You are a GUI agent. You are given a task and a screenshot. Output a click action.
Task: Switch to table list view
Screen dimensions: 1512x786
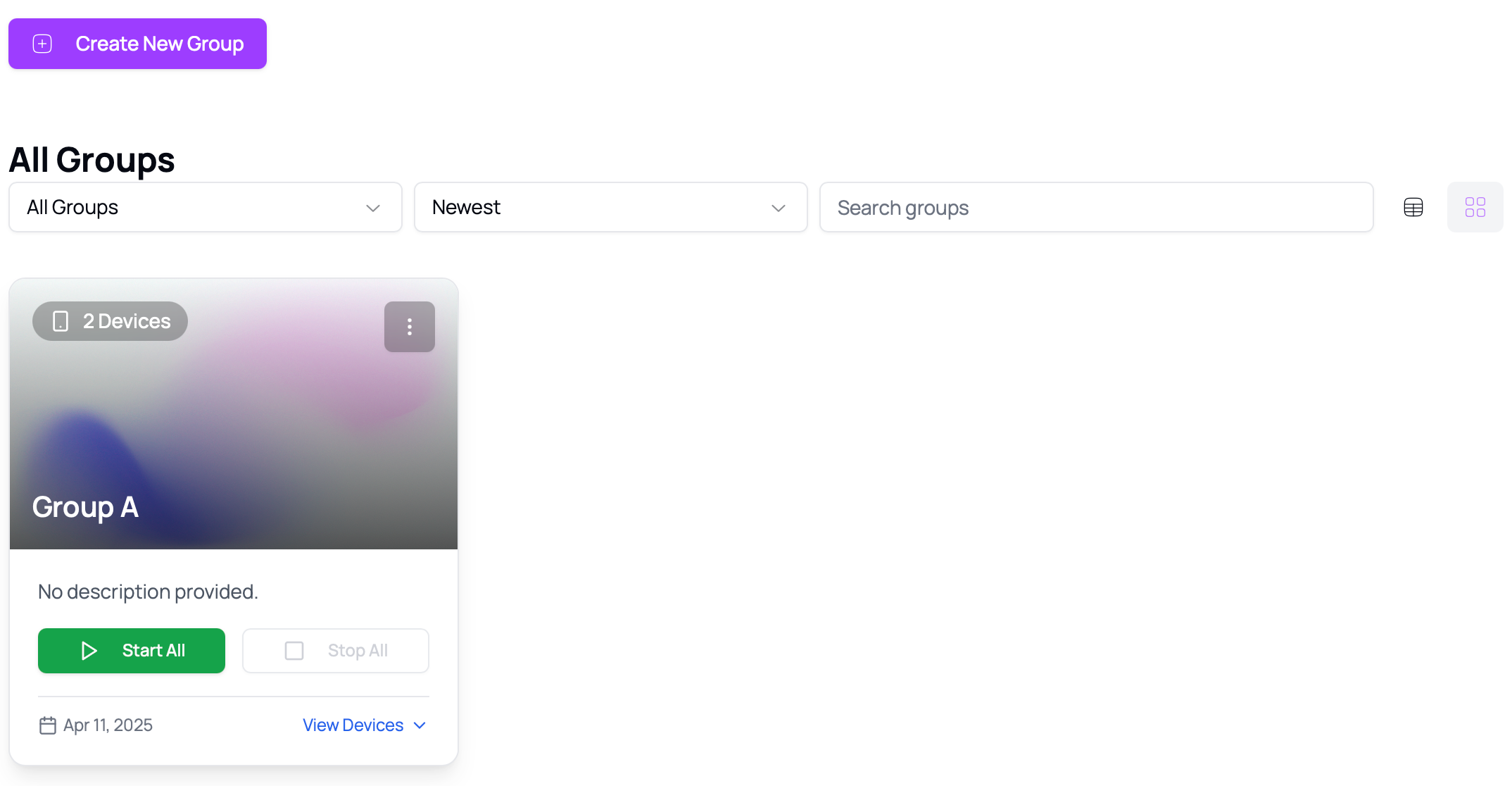point(1413,207)
